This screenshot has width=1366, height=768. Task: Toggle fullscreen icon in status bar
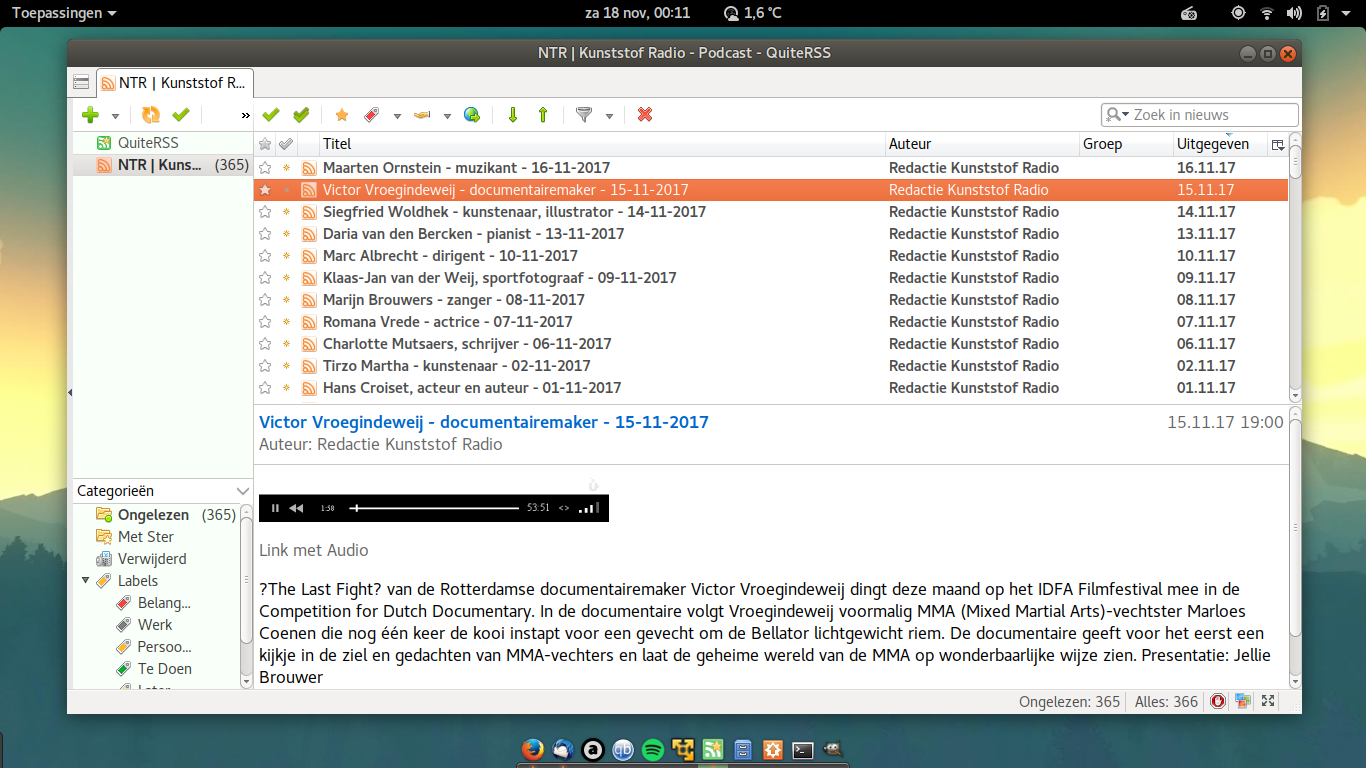tap(1269, 701)
